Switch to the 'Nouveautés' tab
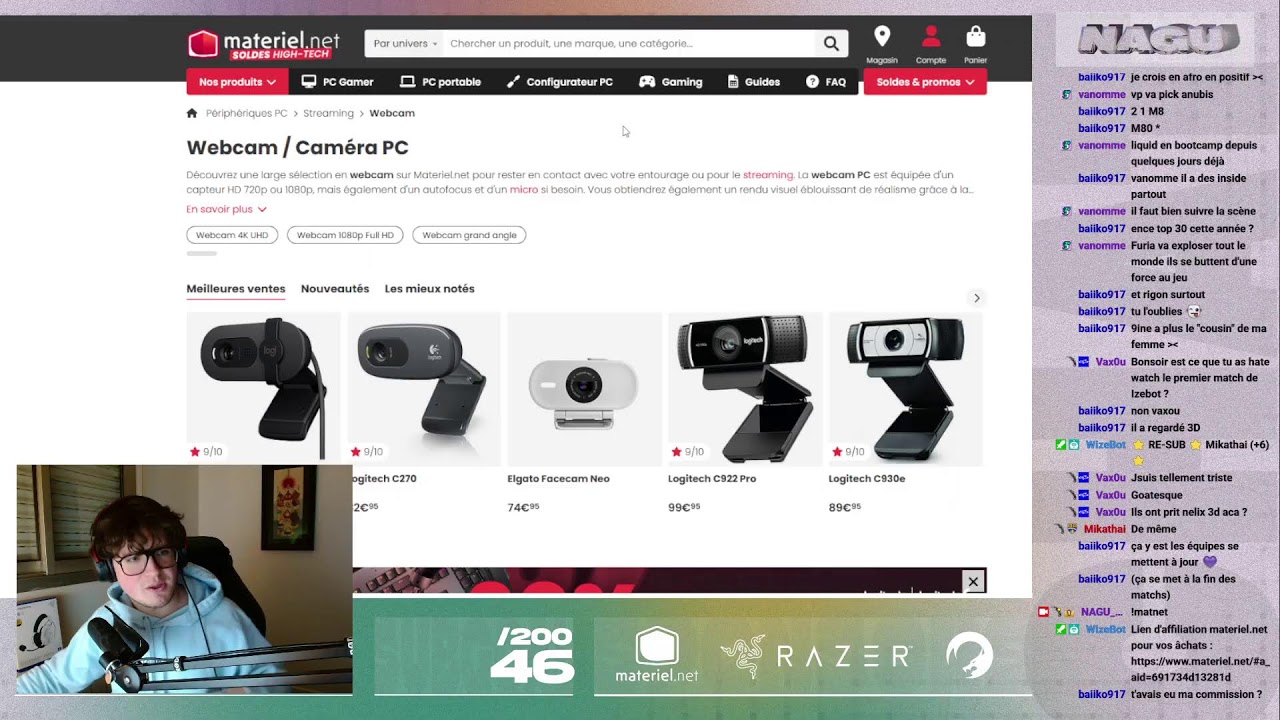 pos(335,289)
